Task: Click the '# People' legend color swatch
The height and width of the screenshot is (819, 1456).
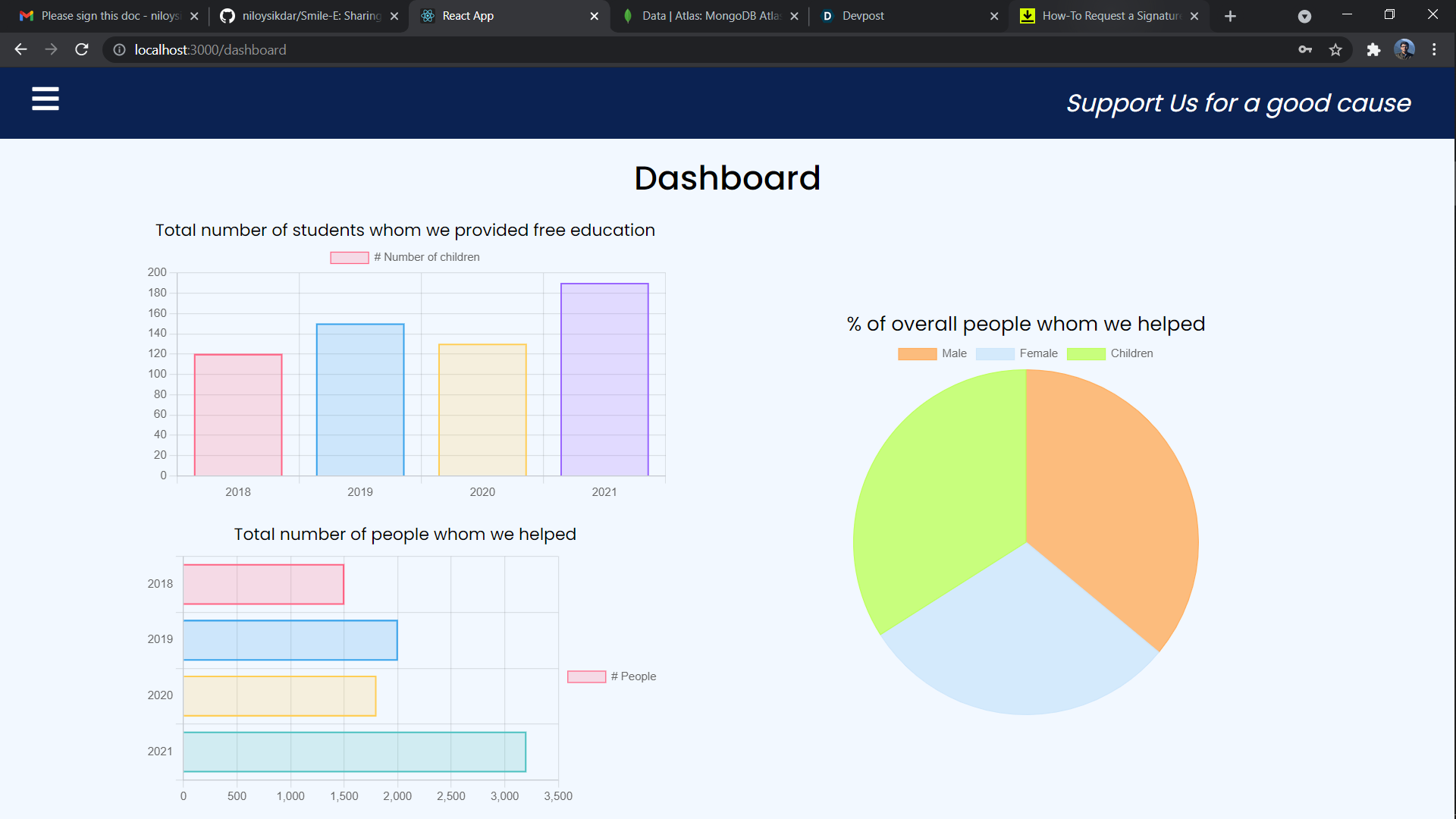Action: (x=586, y=676)
